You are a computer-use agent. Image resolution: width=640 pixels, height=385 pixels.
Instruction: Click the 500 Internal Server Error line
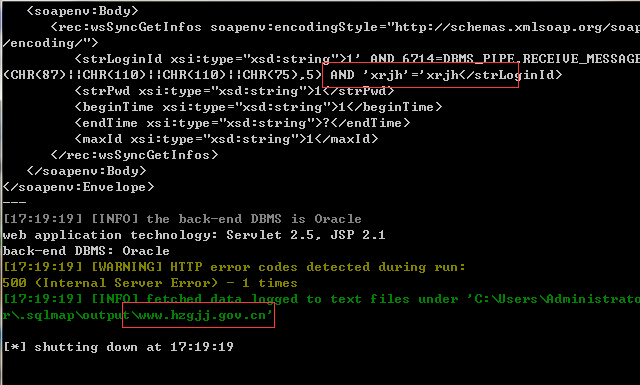[150, 283]
